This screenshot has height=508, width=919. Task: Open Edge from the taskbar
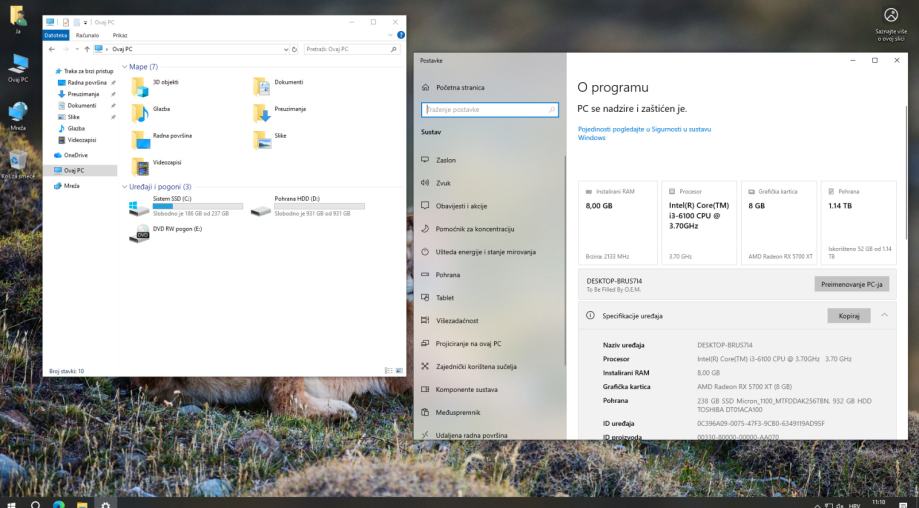(x=59, y=504)
